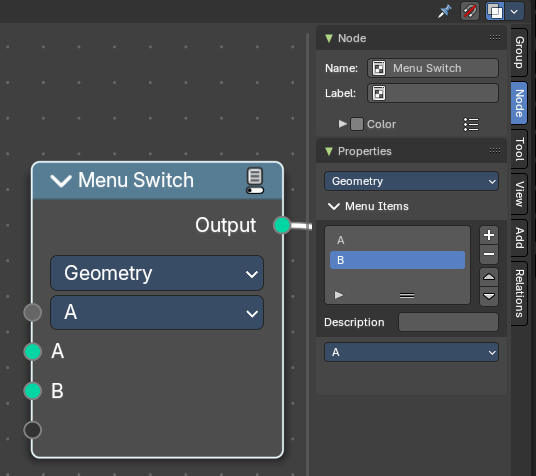The width and height of the screenshot is (536, 476).
Task: Remove the menu item with minus button
Action: pos(489,254)
